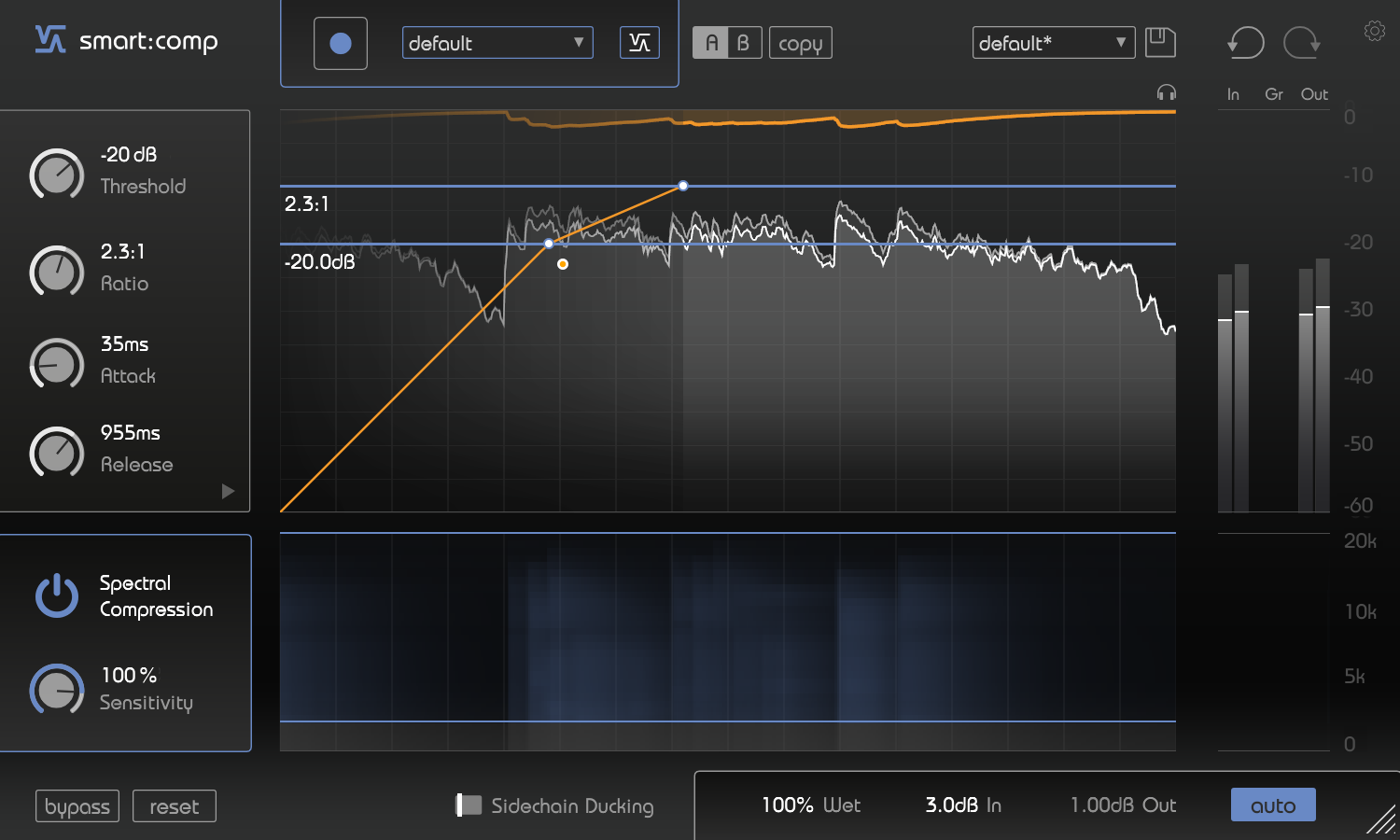Click the headphones monitoring icon
The height and width of the screenshot is (840, 1400).
(x=1166, y=92)
